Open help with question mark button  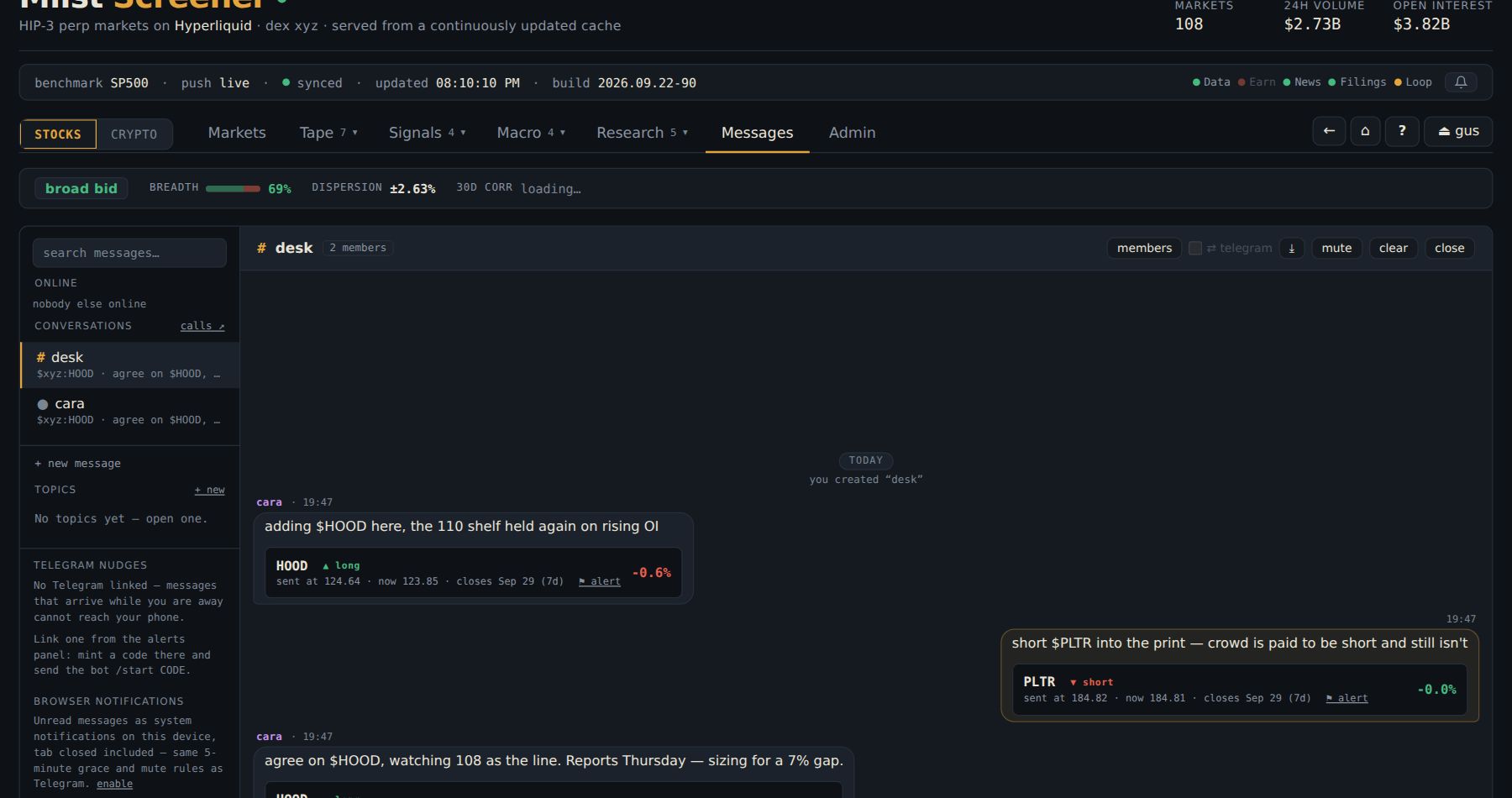pyautogui.click(x=1402, y=131)
